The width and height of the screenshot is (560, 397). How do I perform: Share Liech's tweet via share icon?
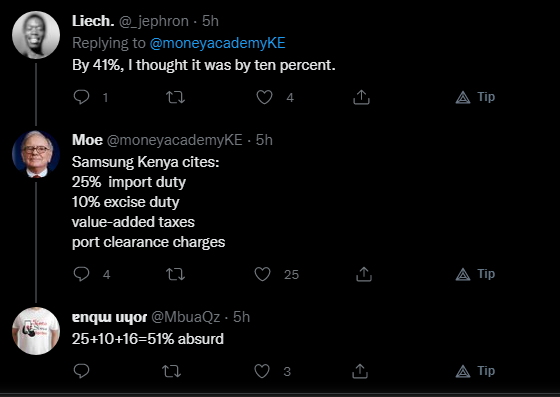[x=361, y=97]
